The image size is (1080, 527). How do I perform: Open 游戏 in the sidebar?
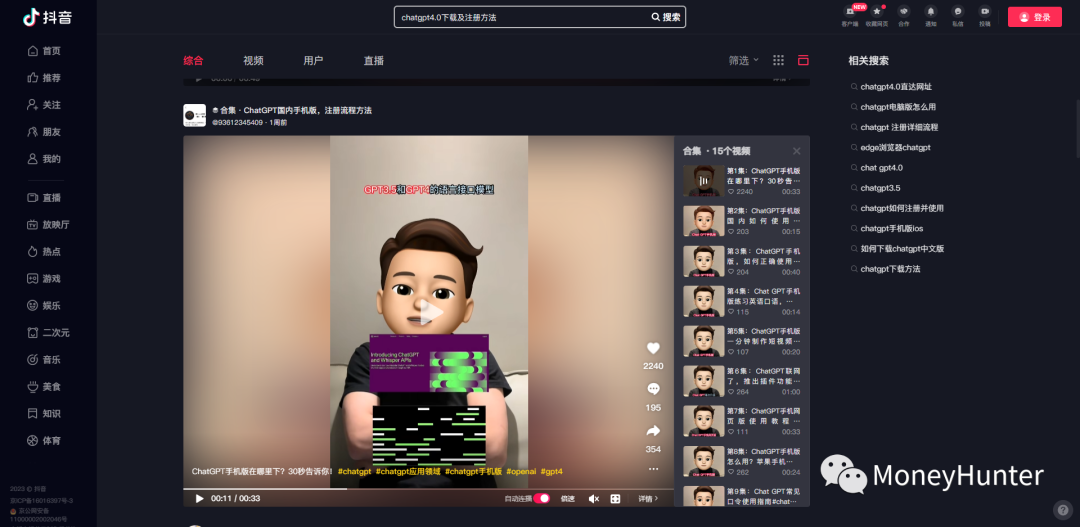(44, 278)
